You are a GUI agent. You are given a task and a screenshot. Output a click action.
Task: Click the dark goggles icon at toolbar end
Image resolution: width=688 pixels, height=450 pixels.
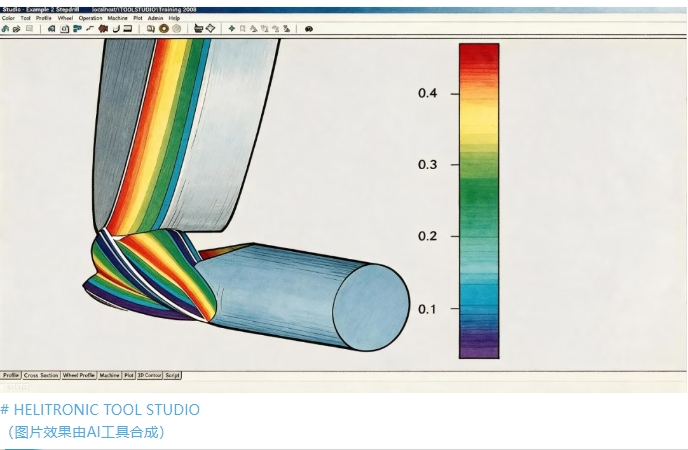tap(309, 29)
